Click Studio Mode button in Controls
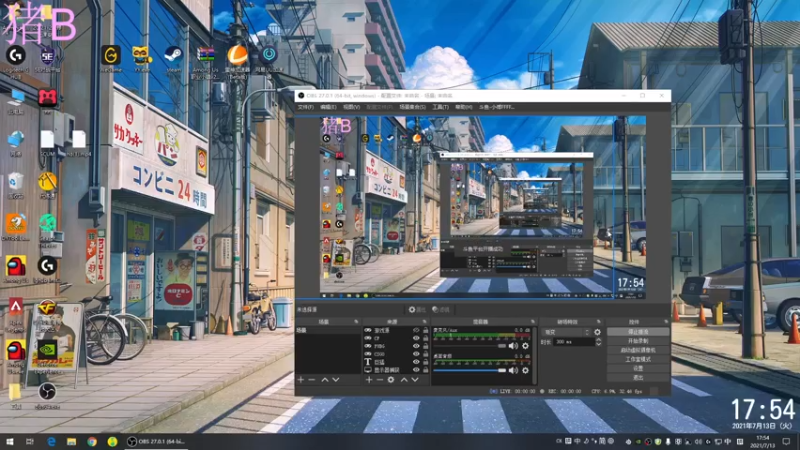The width and height of the screenshot is (800, 450). coord(638,359)
